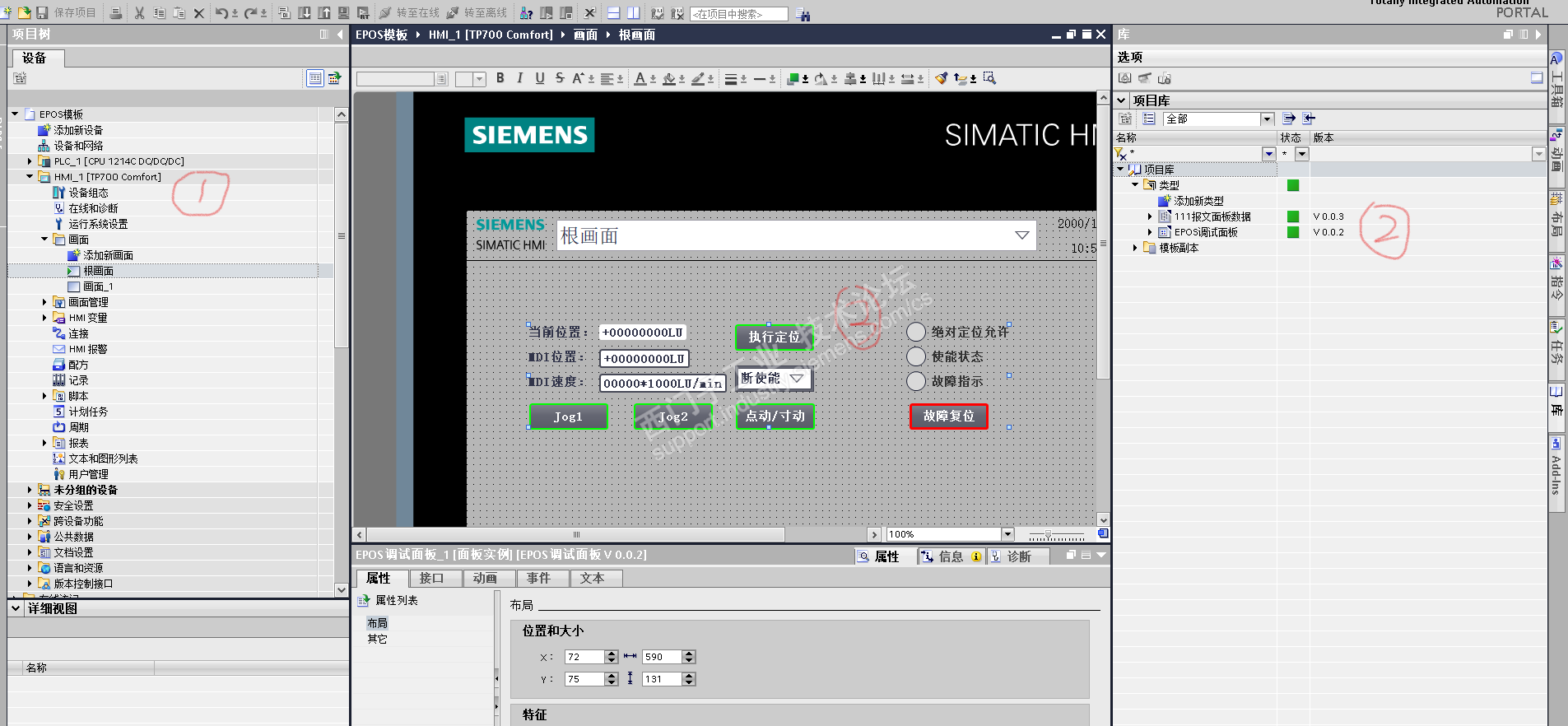This screenshot has height=726, width=1568.
Task: Collapse the HMI_1 [TP700 Comfort] node
Action: tap(30, 177)
